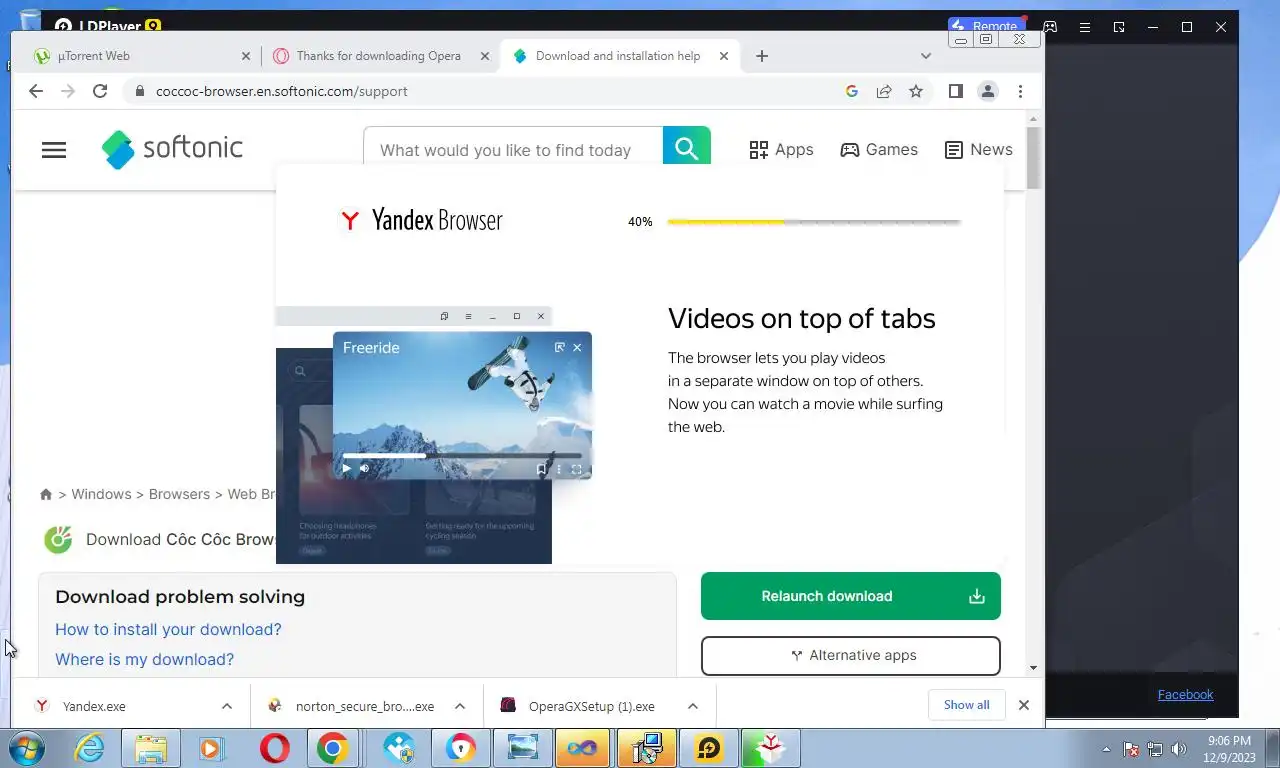Toggle fullscreen on Freeride video
The image size is (1280, 768).
tap(576, 468)
